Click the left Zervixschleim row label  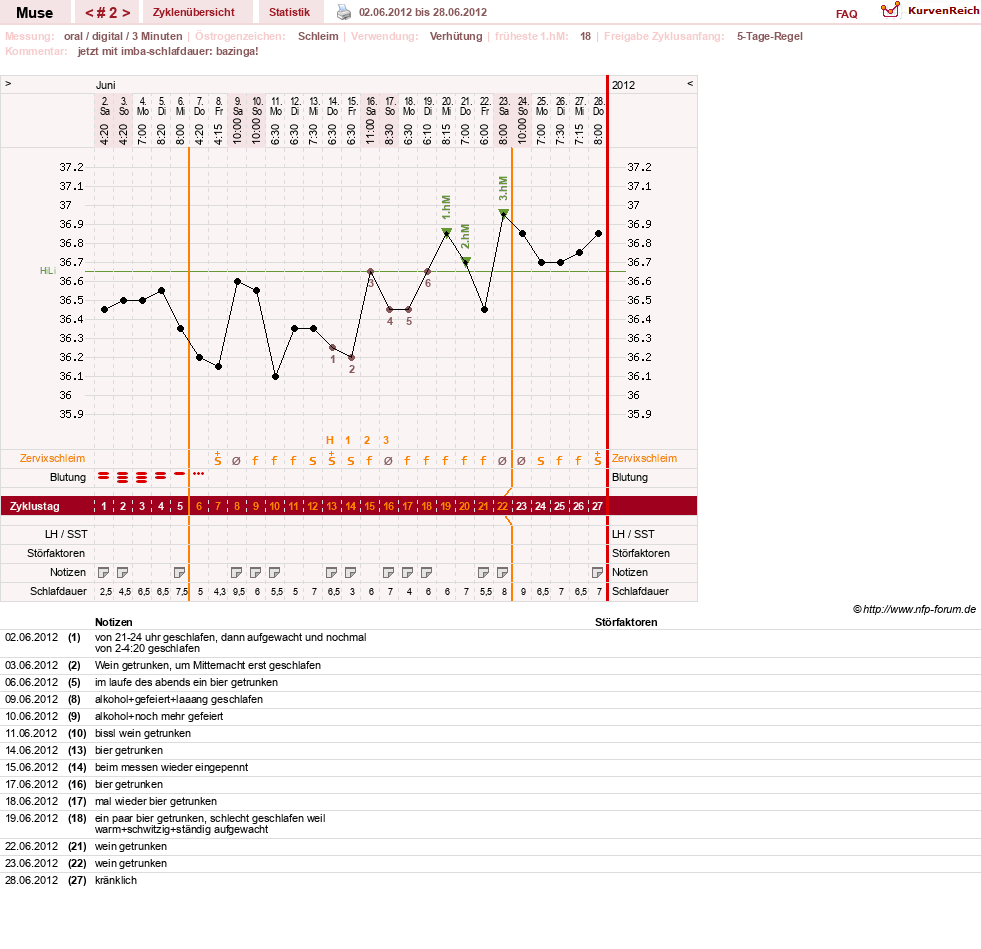pyautogui.click(x=52, y=459)
